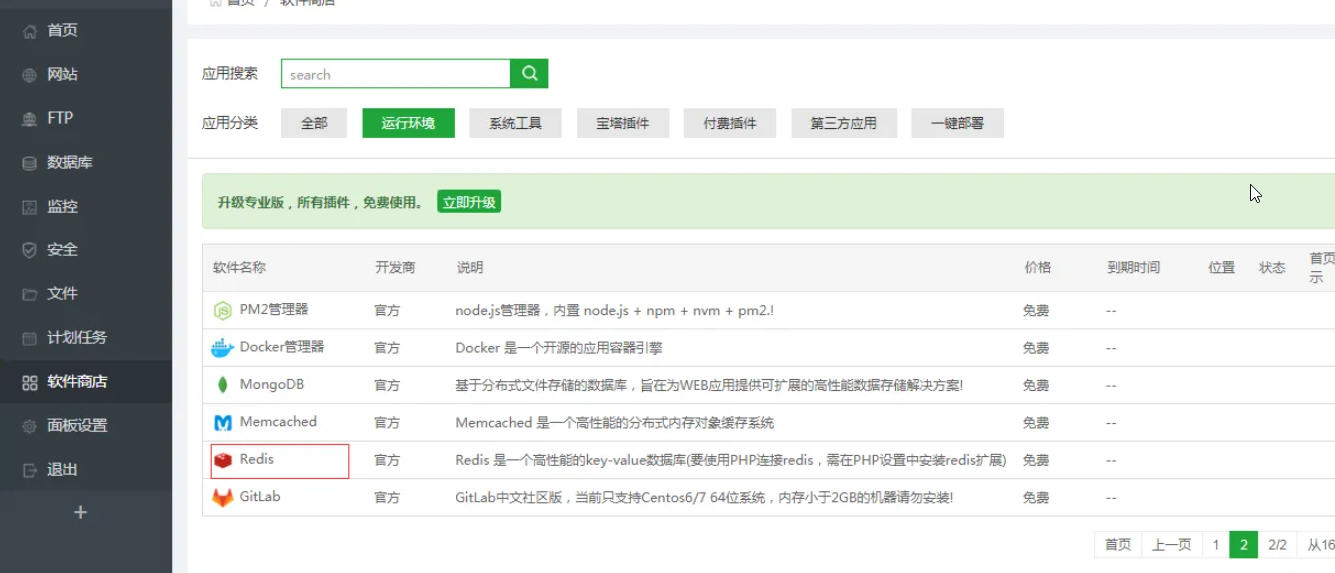1335x573 pixels.
Task: Click the PM2 manager node.js icon
Action: 222,311
